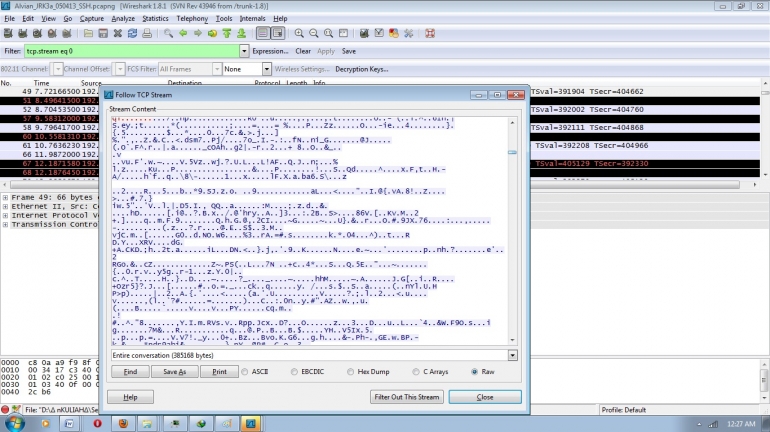
Task: Find a packet magnifier icon
Action: [x=168, y=33]
